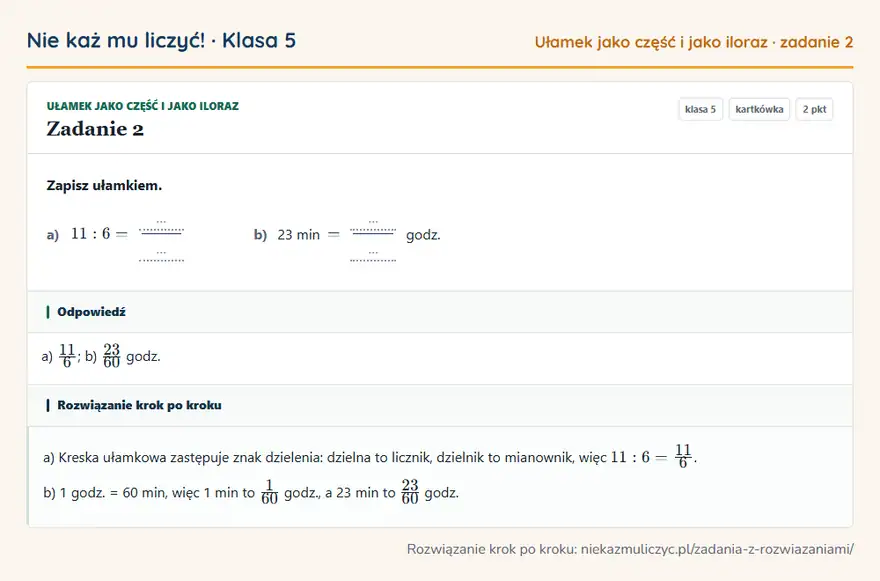Click the 'Zapisz ułamkiem.' instruction
This screenshot has height=581, width=880.
[104, 186]
